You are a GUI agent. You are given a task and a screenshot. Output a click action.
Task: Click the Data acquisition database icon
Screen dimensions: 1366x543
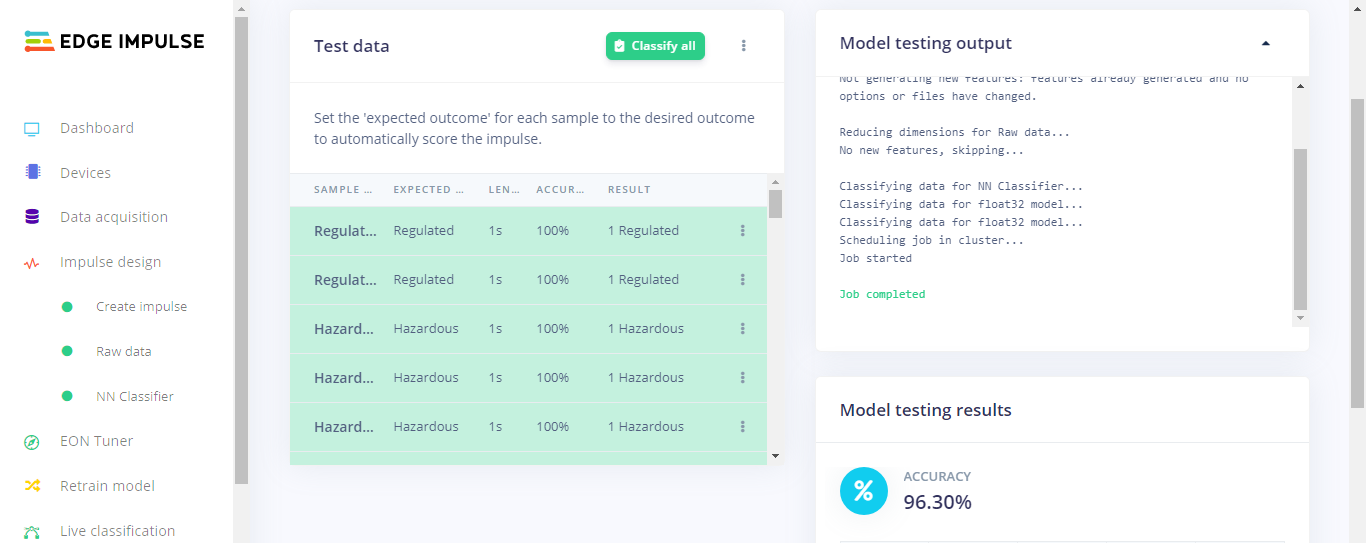[32, 217]
